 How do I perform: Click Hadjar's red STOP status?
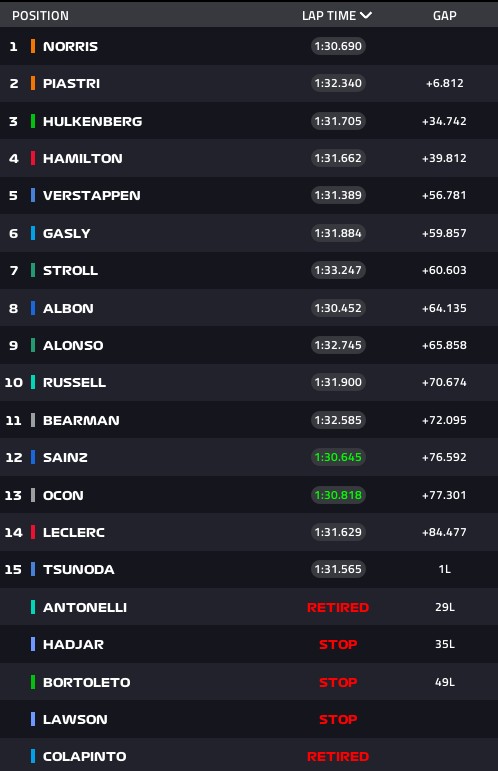[x=338, y=644]
